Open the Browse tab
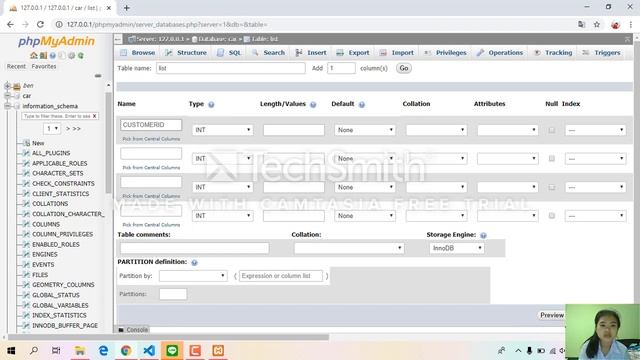This screenshot has width=640, height=360. coord(138,53)
